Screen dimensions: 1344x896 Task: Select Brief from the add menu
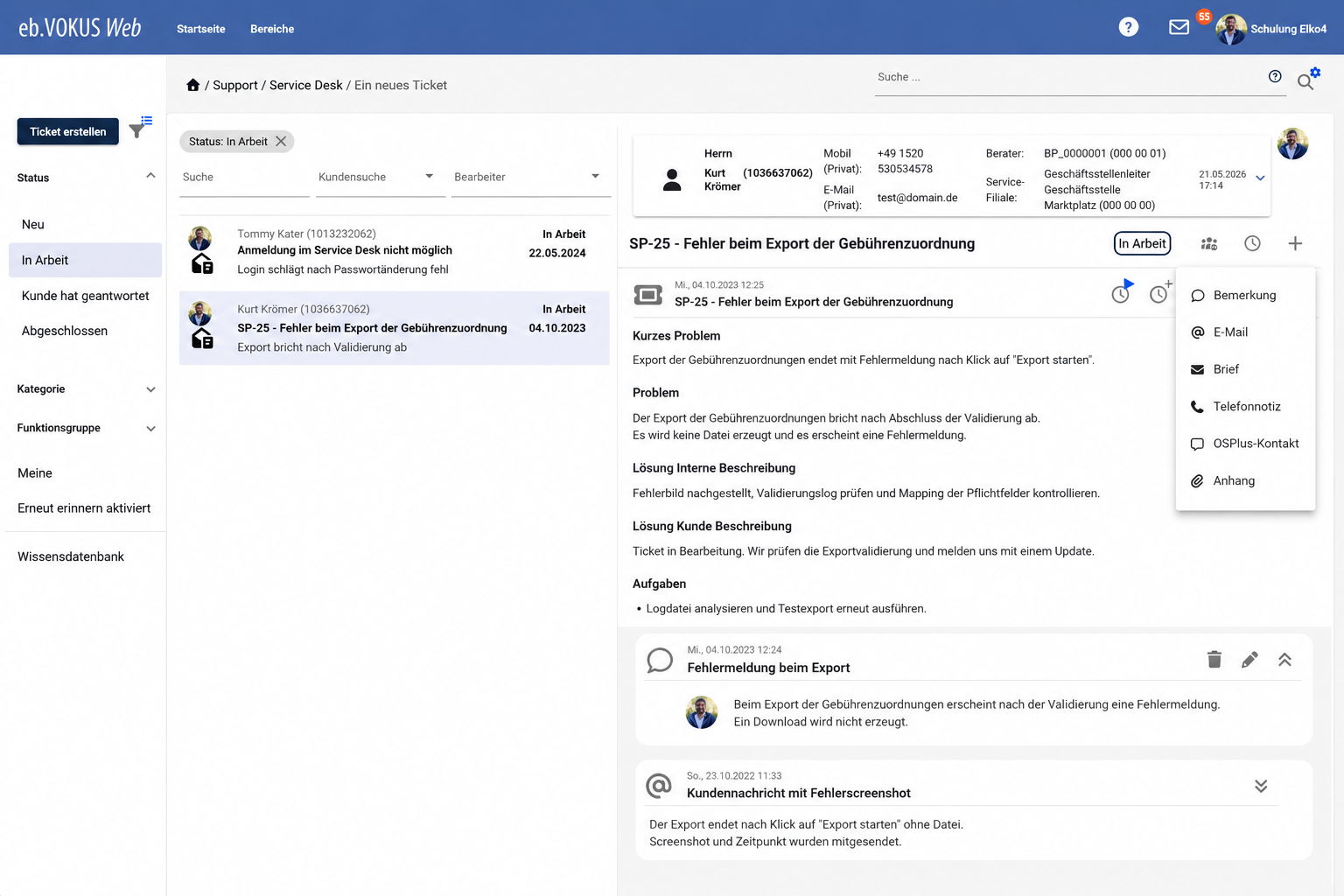(1245, 369)
